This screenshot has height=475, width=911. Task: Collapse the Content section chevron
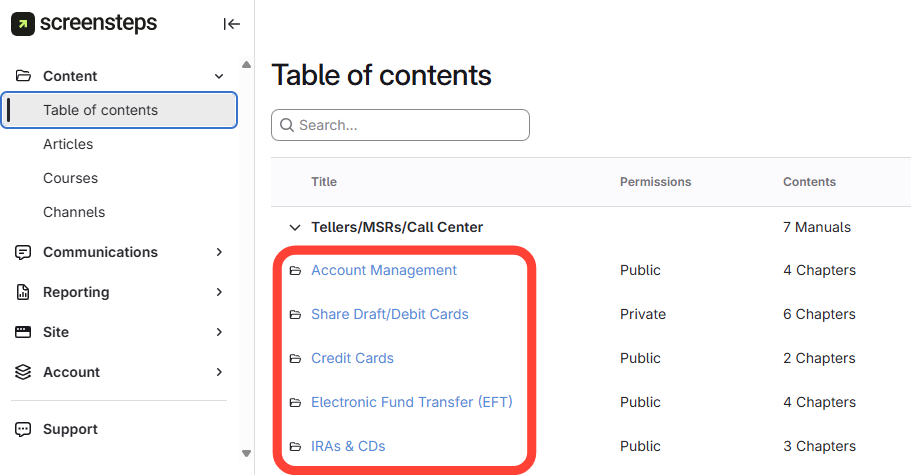point(220,76)
